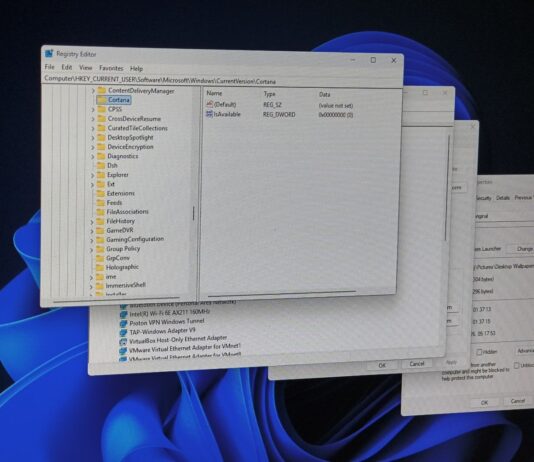Click the GamingConfiguration folder icon
Viewport: 534px width, 462px height.
tap(100, 239)
